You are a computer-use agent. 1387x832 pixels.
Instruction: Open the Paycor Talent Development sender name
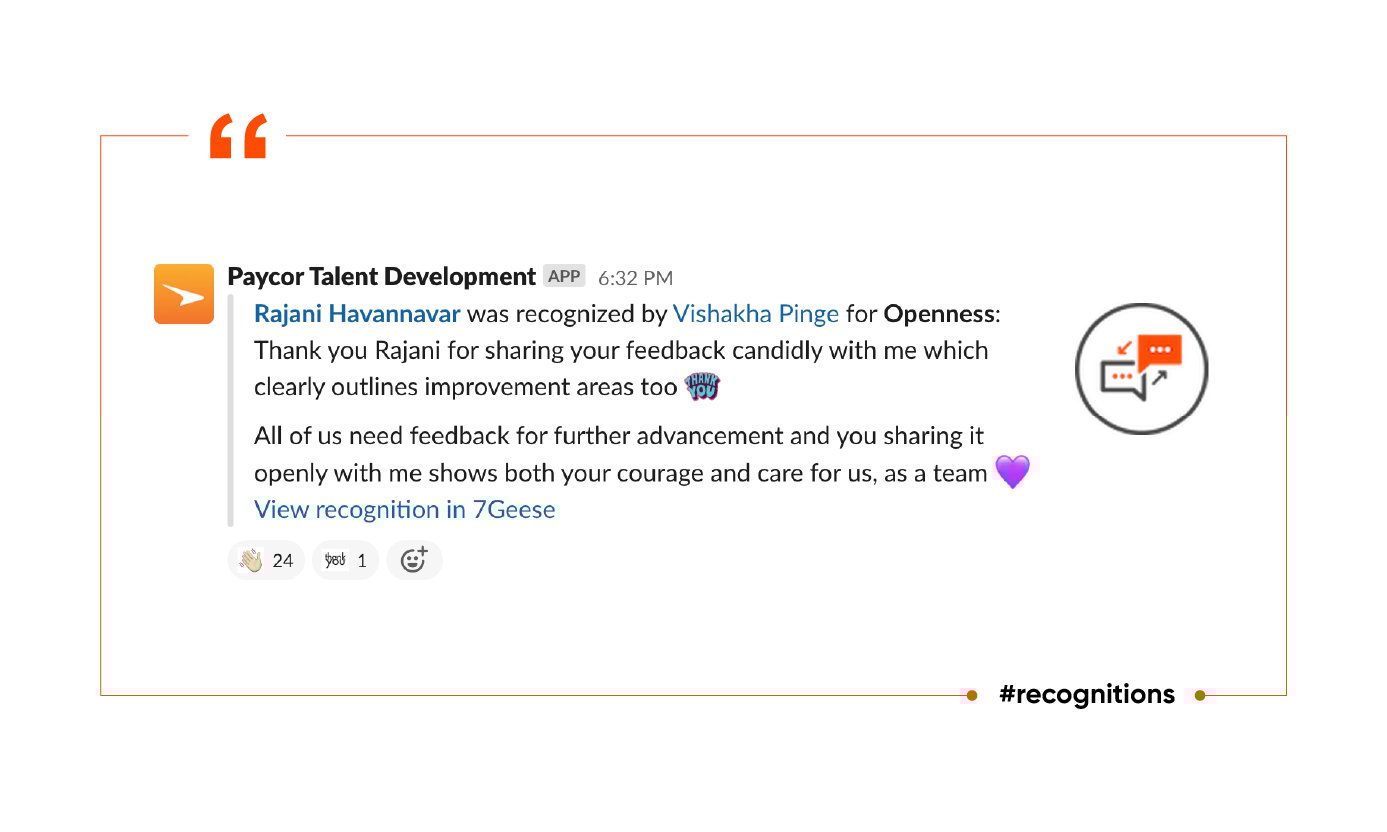point(382,277)
